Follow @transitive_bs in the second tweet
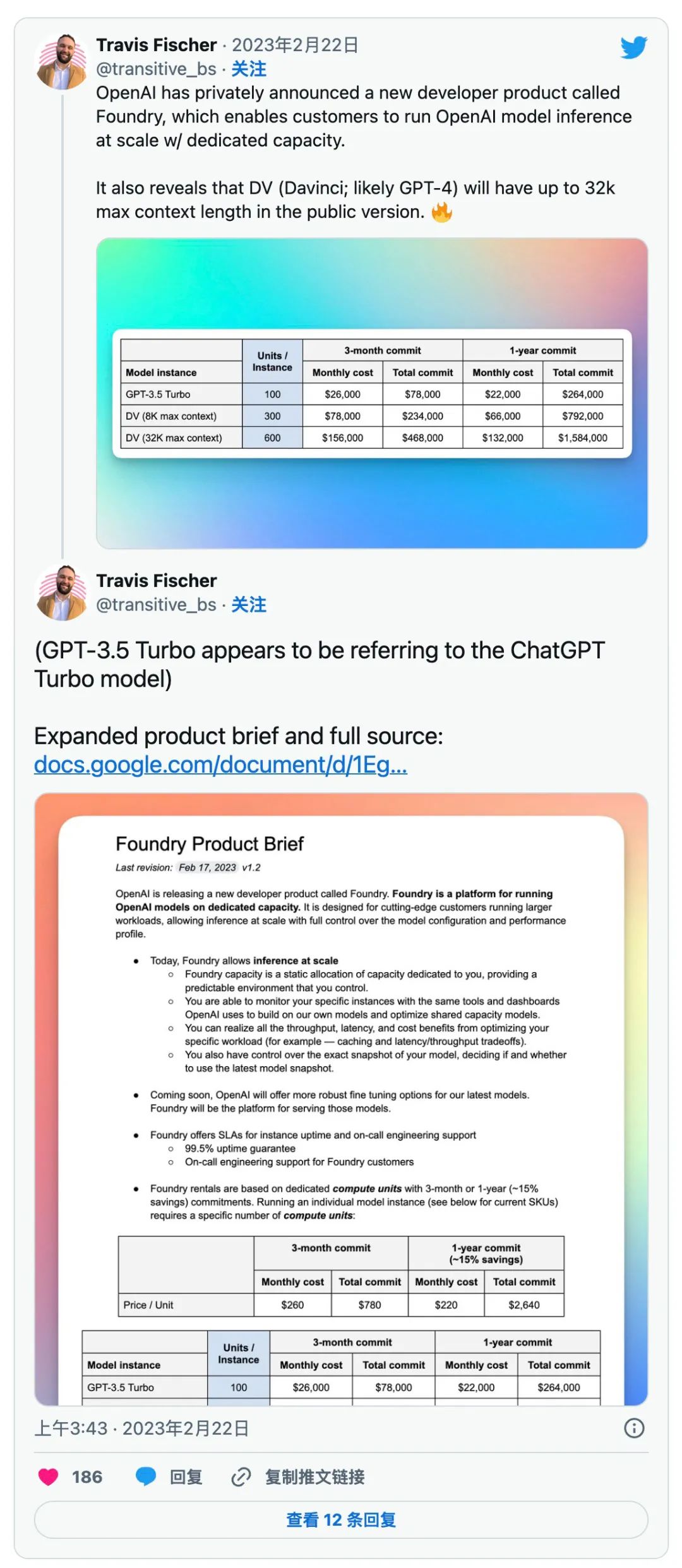Viewport: 682px width, 1568px height. 249,605
